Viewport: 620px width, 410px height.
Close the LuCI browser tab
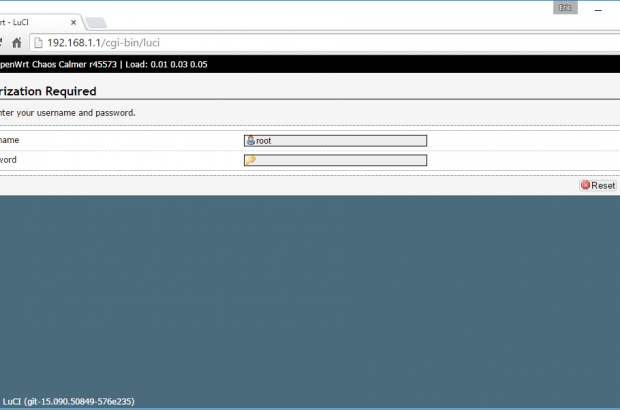[71, 22]
